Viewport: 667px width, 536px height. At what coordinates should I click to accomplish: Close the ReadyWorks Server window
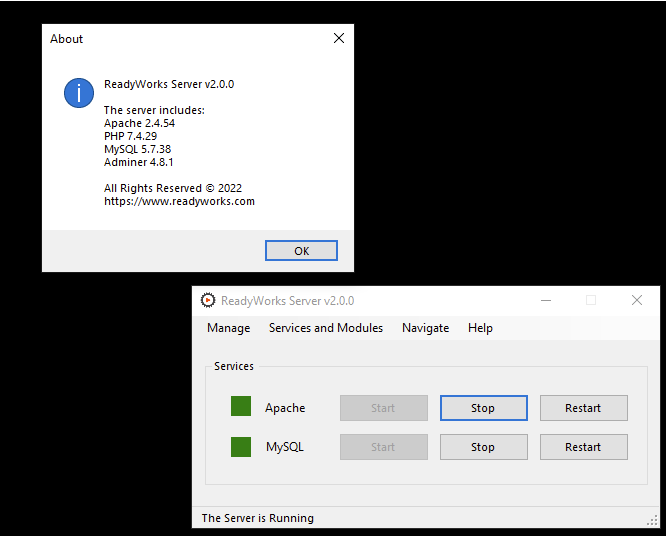637,300
